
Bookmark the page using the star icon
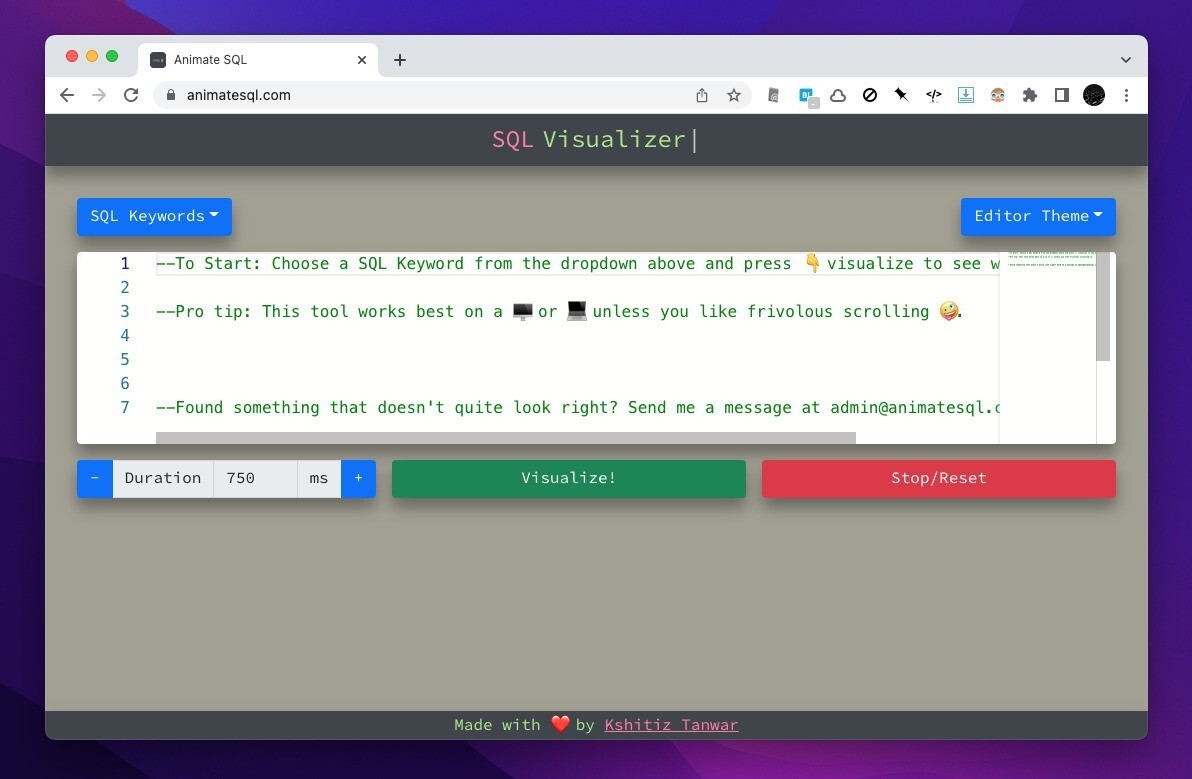(x=734, y=95)
